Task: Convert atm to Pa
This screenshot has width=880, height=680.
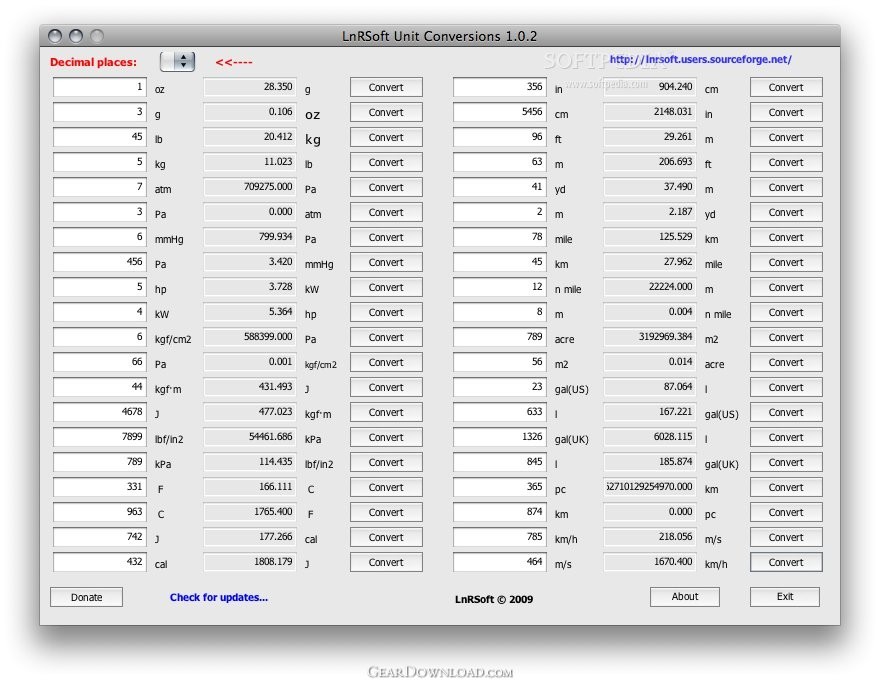Action: (x=386, y=187)
